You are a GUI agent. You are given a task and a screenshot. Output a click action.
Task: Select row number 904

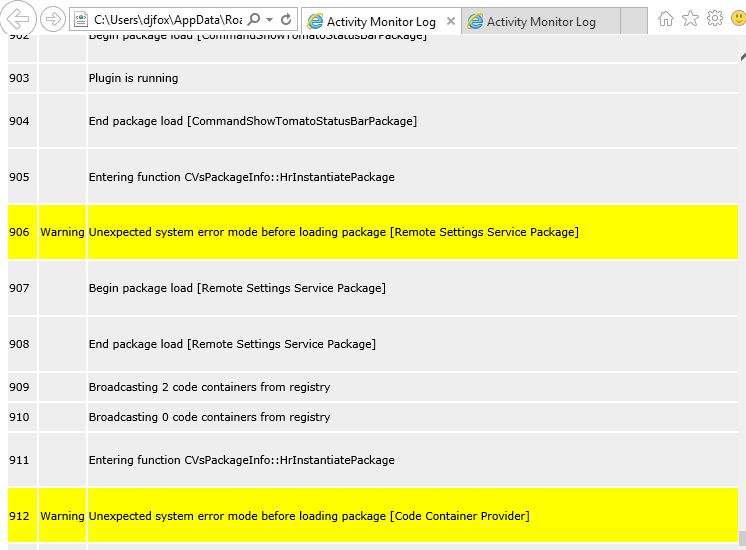pyautogui.click(x=19, y=121)
